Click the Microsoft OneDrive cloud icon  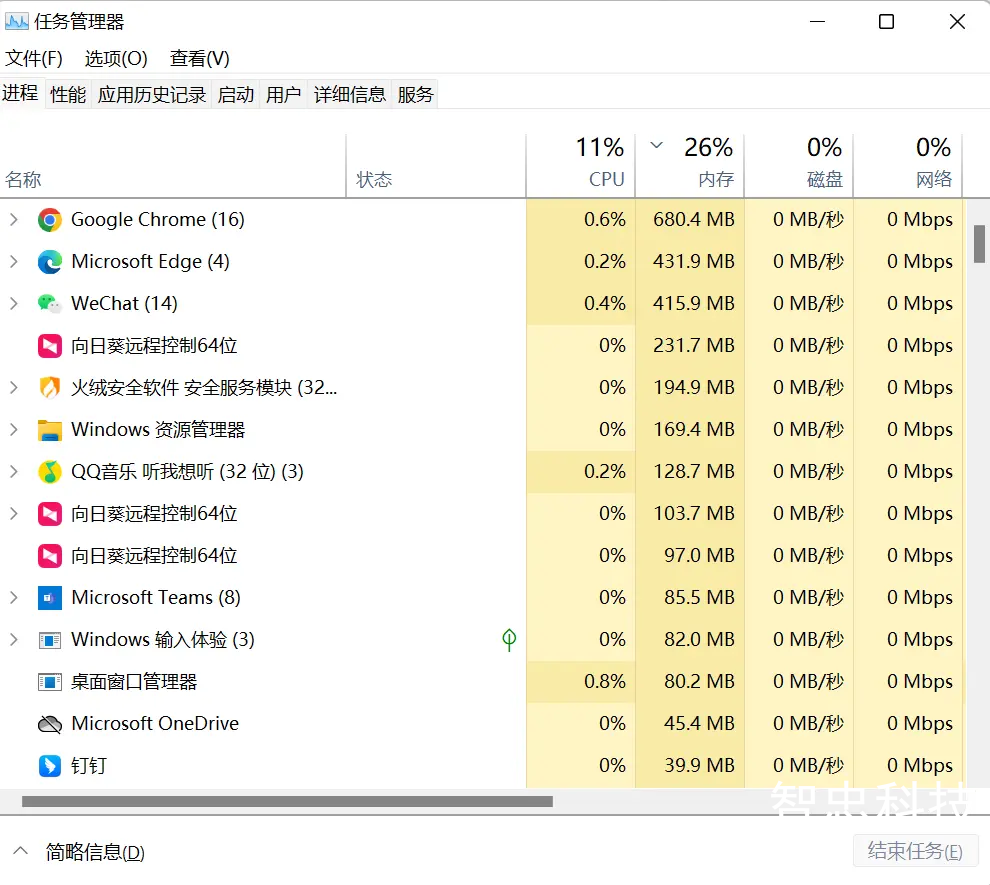click(x=50, y=724)
